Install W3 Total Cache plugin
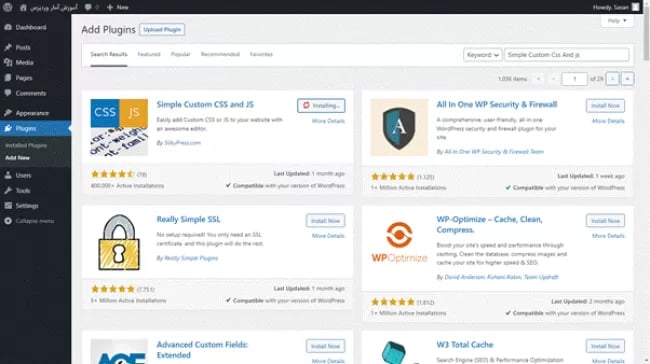650x364 pixels. point(605,346)
